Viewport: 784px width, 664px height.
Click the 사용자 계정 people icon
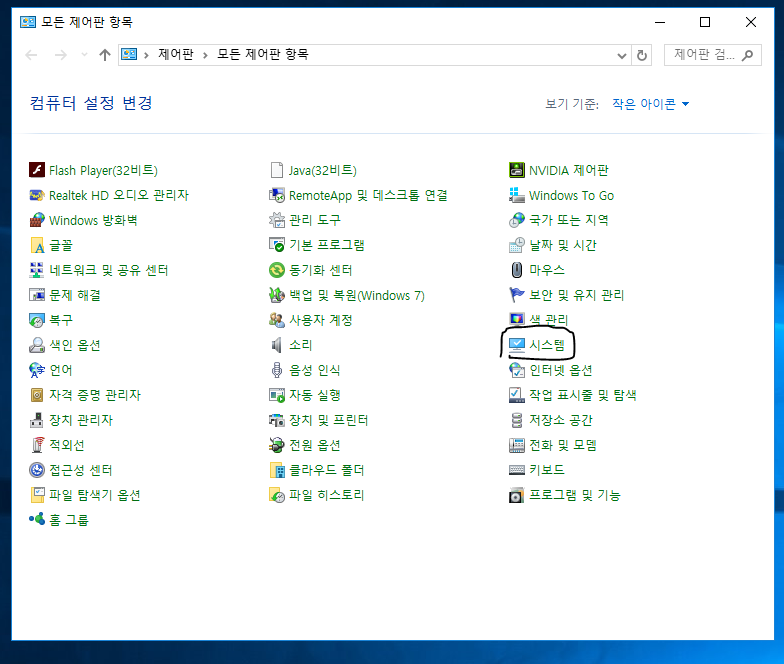click(276, 320)
